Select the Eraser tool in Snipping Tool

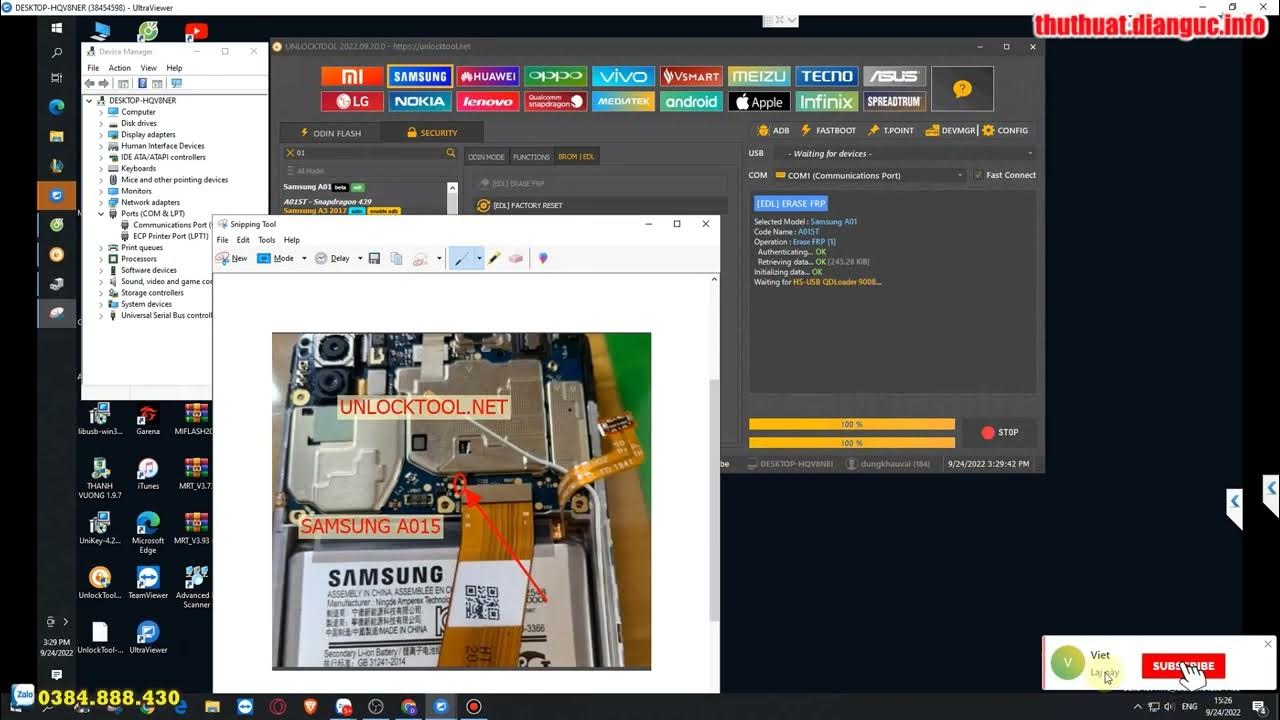[x=516, y=258]
